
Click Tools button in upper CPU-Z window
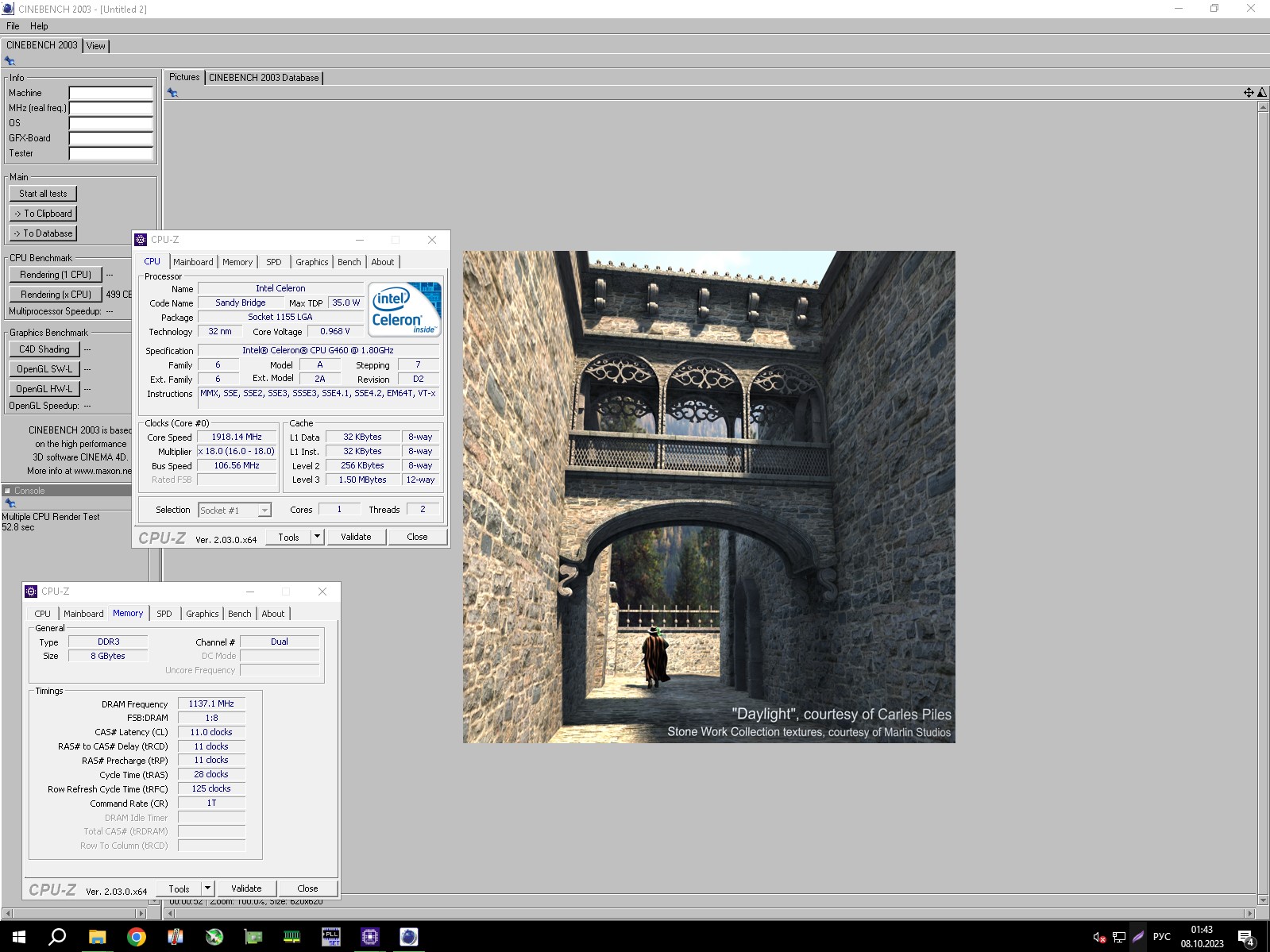[x=288, y=537]
